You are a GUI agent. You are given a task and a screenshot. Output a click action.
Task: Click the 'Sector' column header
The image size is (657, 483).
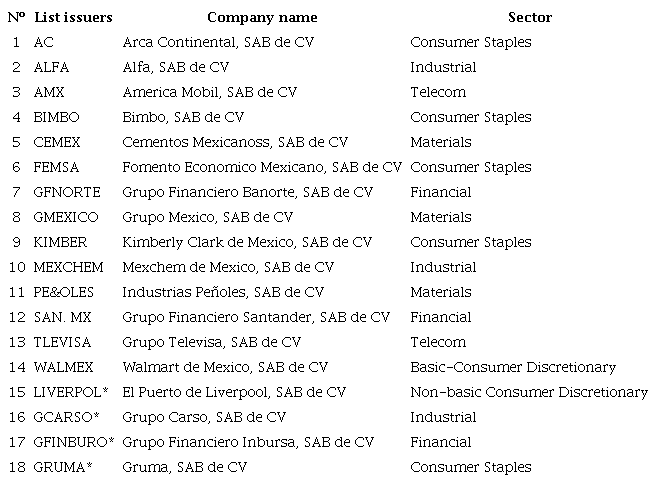pos(529,17)
